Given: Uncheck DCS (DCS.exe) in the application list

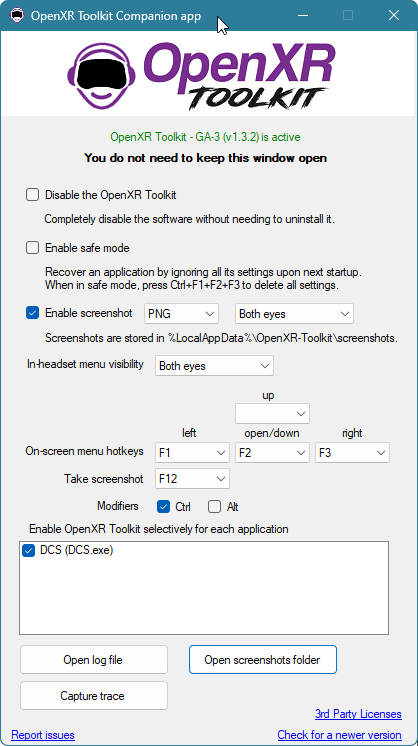Looking at the screenshot, I should (x=29, y=551).
